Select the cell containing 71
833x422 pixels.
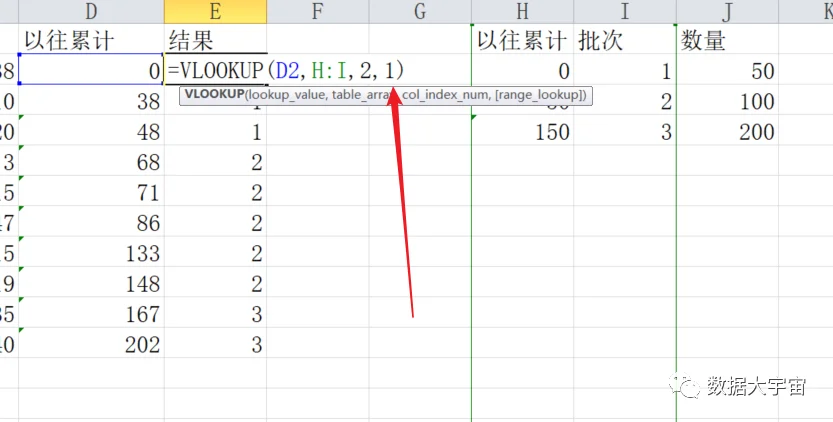click(x=91, y=191)
